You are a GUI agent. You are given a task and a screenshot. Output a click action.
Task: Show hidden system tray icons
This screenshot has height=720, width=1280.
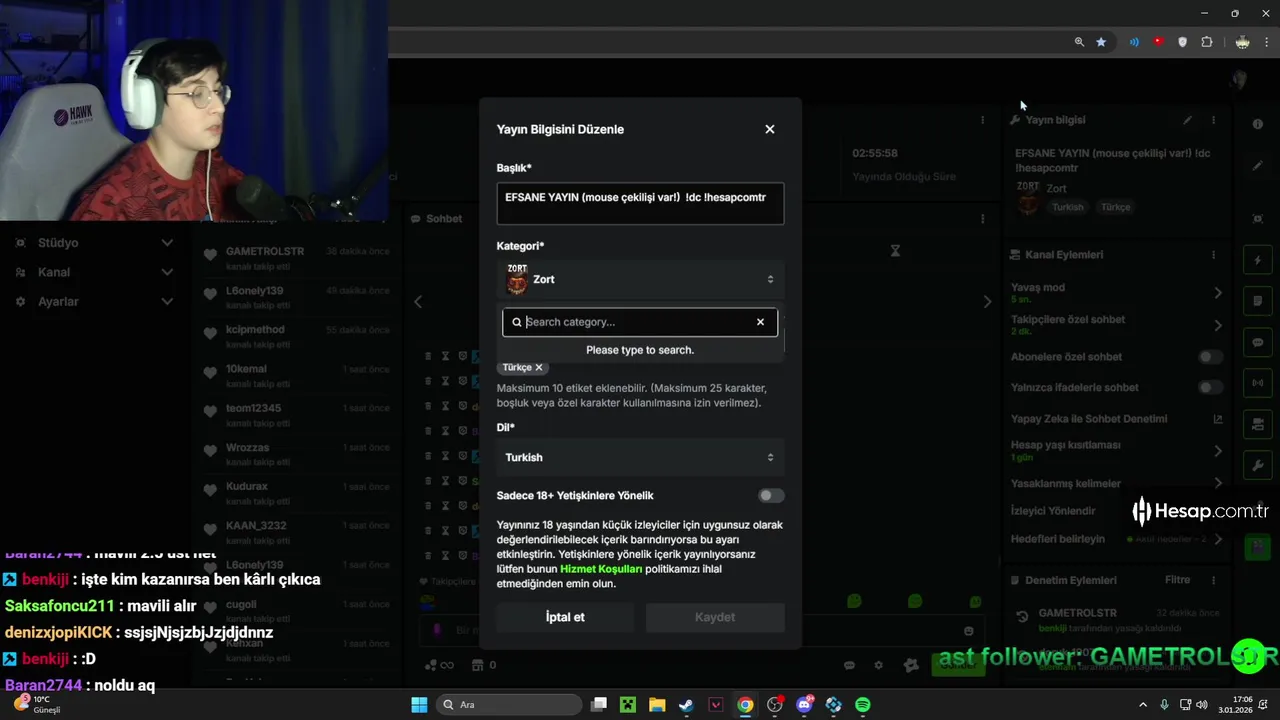1143,705
